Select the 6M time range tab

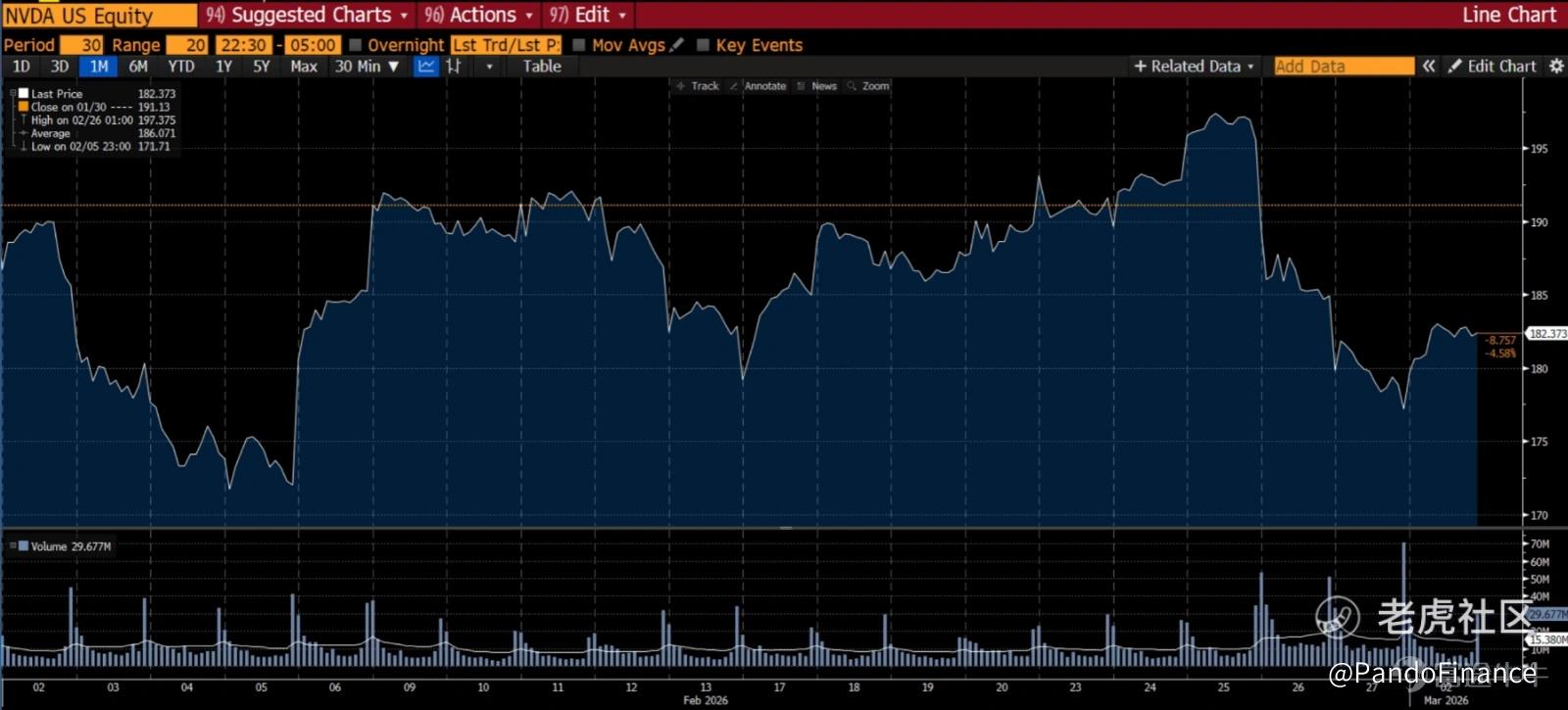coord(138,67)
